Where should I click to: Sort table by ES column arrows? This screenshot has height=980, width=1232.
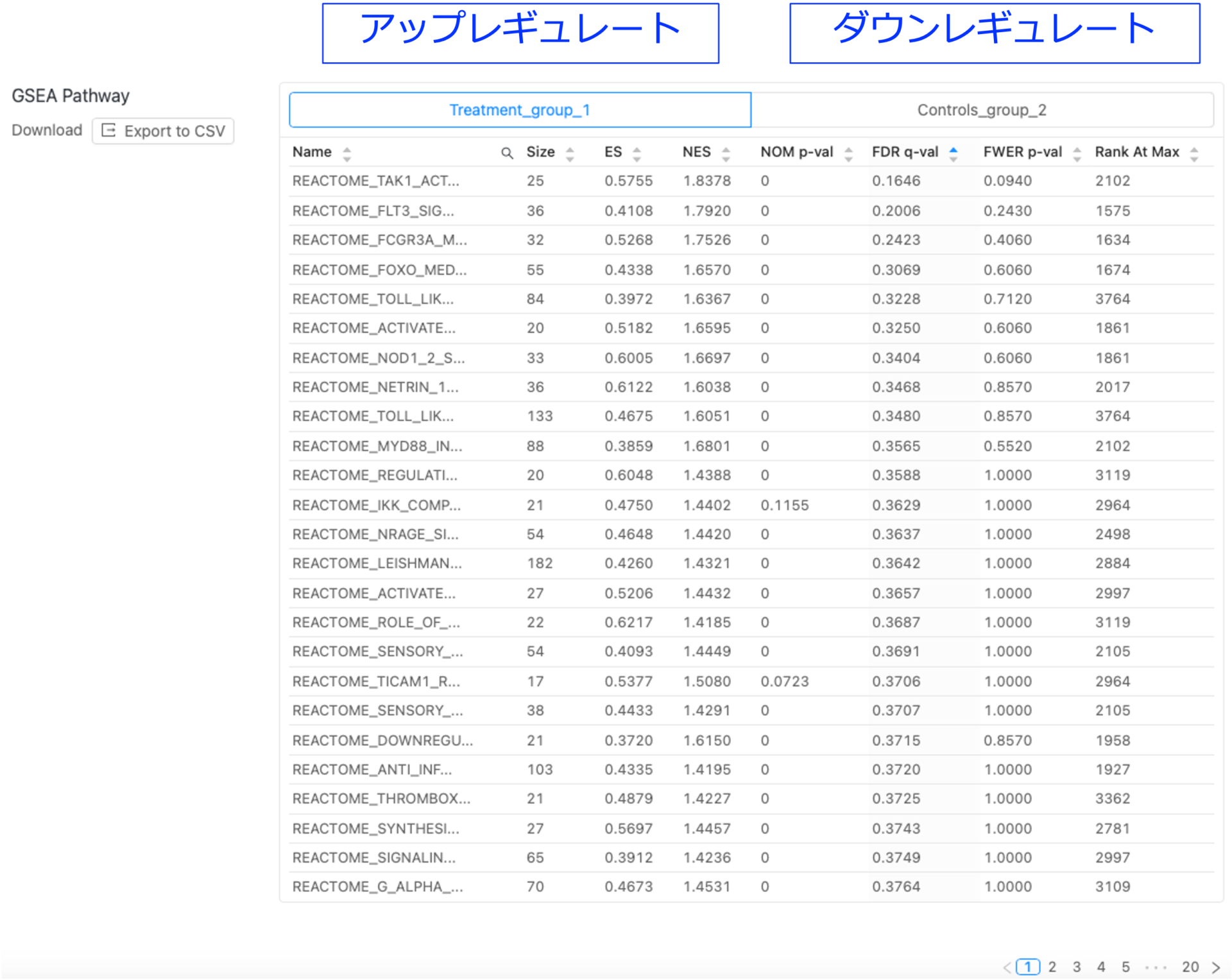point(637,153)
